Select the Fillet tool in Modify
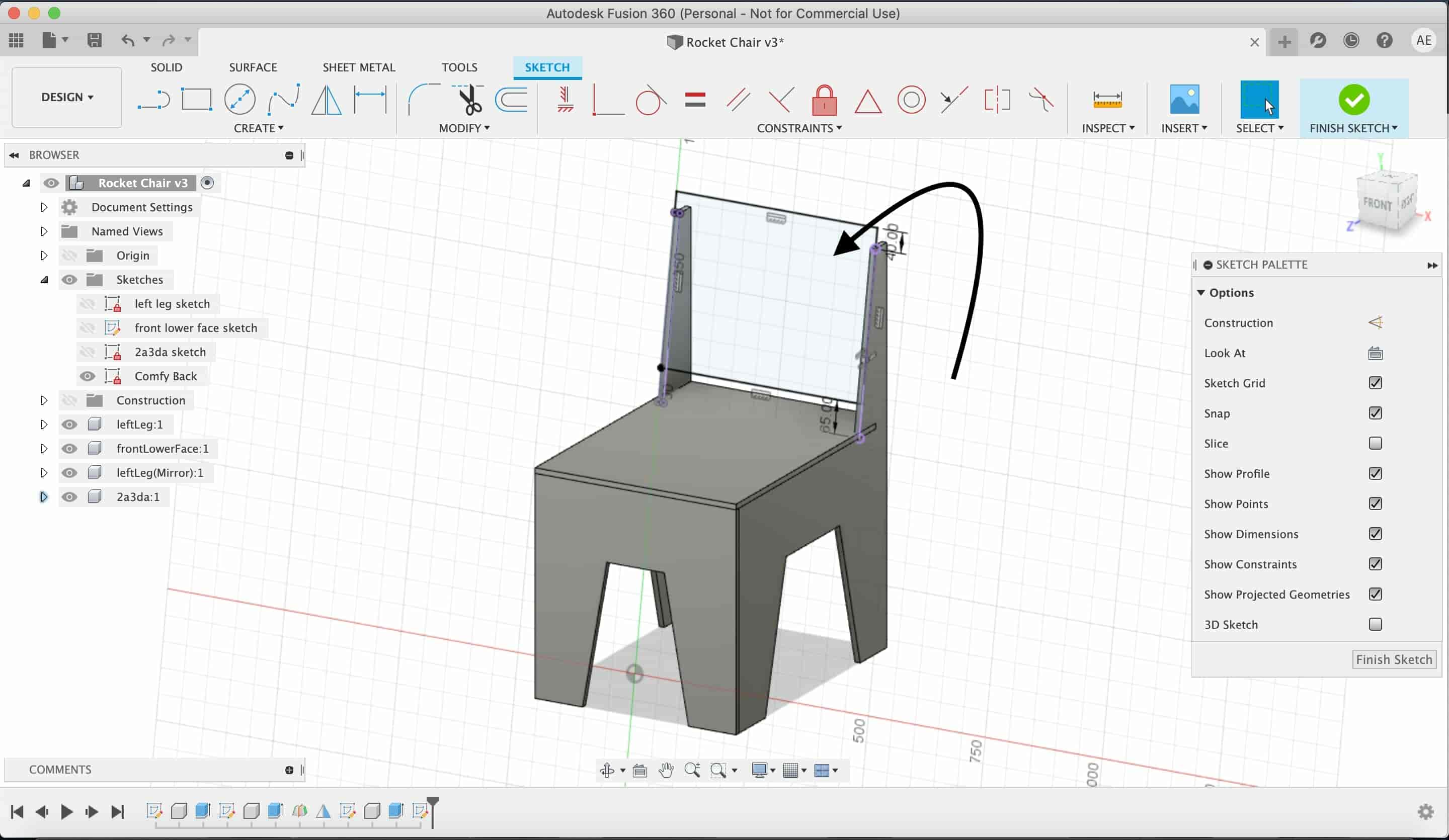This screenshot has height=840, width=1449. [423, 100]
